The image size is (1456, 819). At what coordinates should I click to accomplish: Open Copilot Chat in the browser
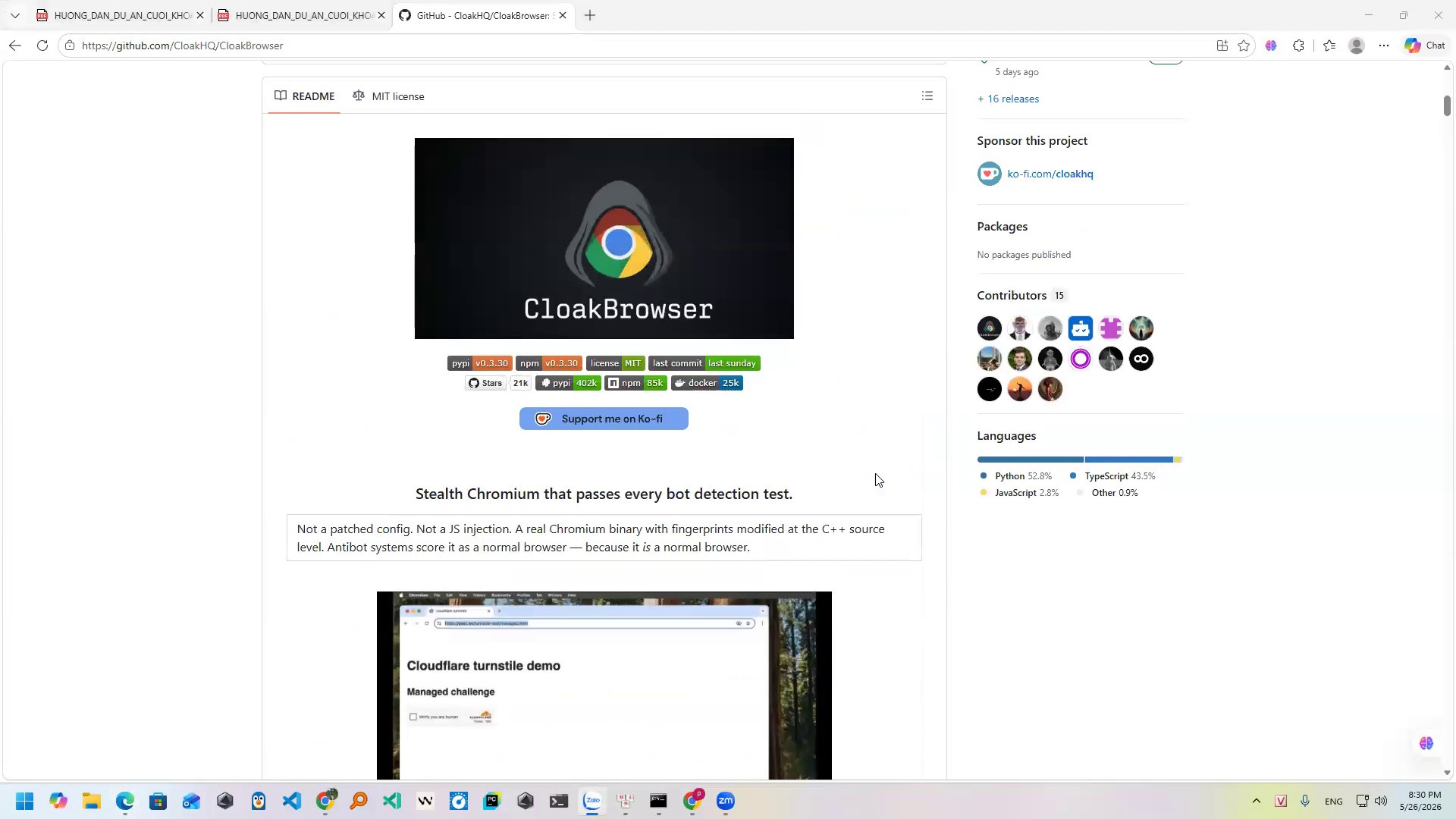click(1425, 45)
